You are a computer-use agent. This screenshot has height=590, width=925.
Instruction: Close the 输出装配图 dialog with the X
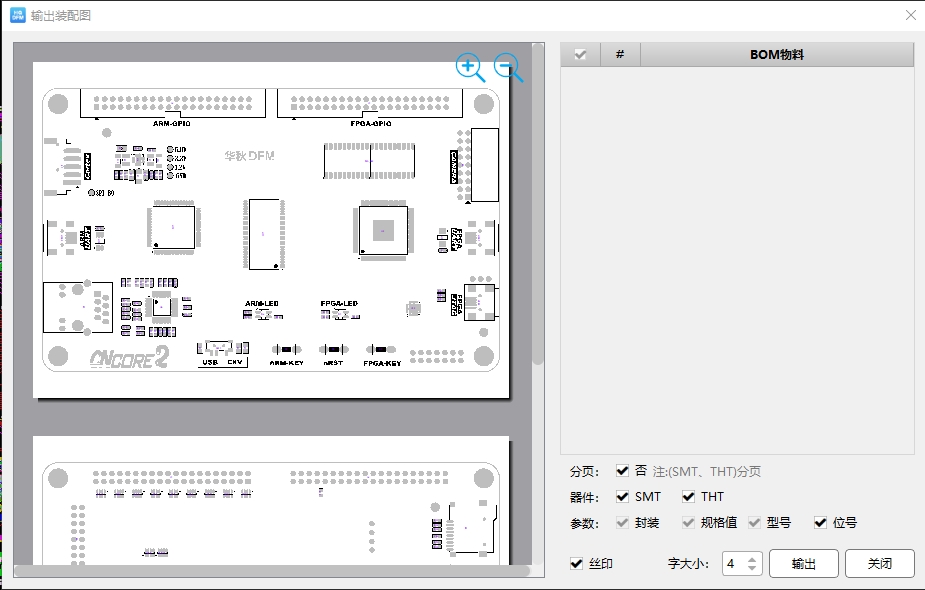(x=910, y=15)
